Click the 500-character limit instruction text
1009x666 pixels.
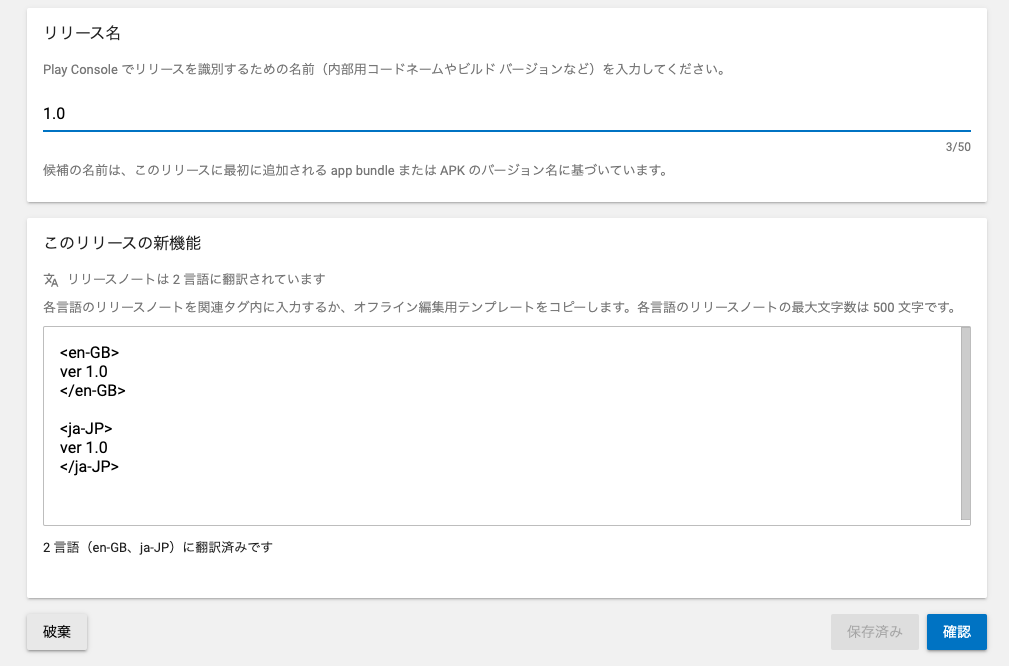point(501,308)
